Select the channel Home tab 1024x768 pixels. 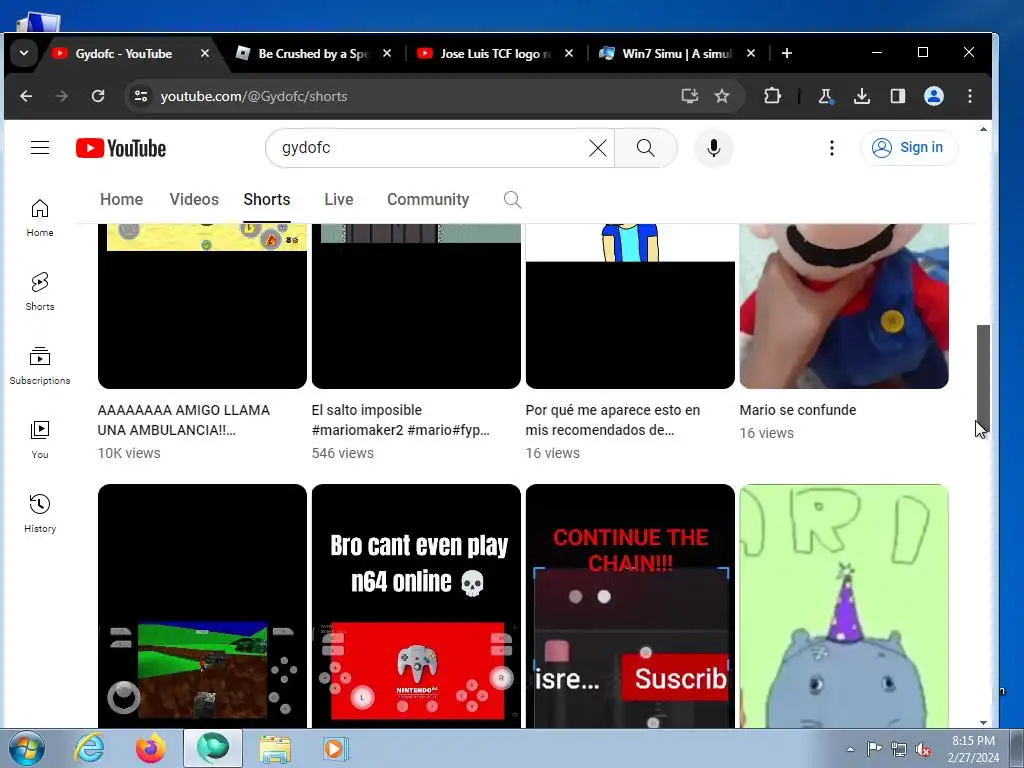point(121,199)
